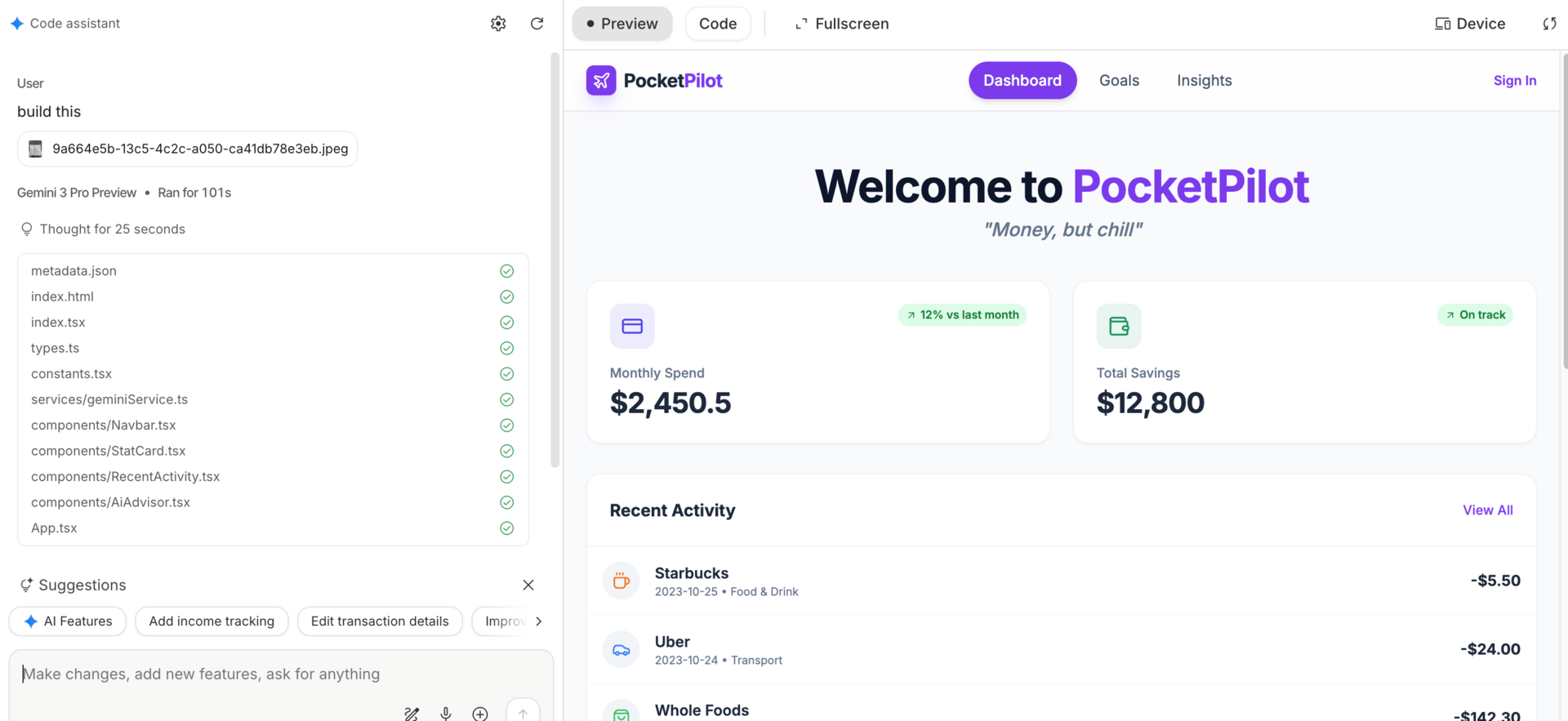Click the components/AiAdvisor.tsx file name
Viewport: 1568px width, 721px height.
tap(110, 502)
